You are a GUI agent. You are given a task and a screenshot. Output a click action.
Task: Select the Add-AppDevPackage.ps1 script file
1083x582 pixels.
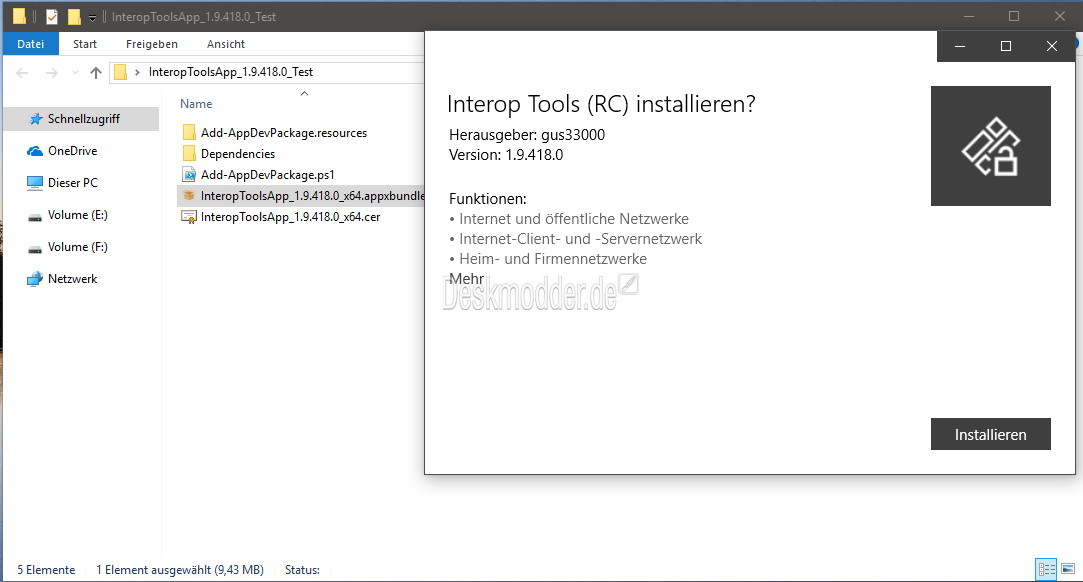tap(259, 175)
